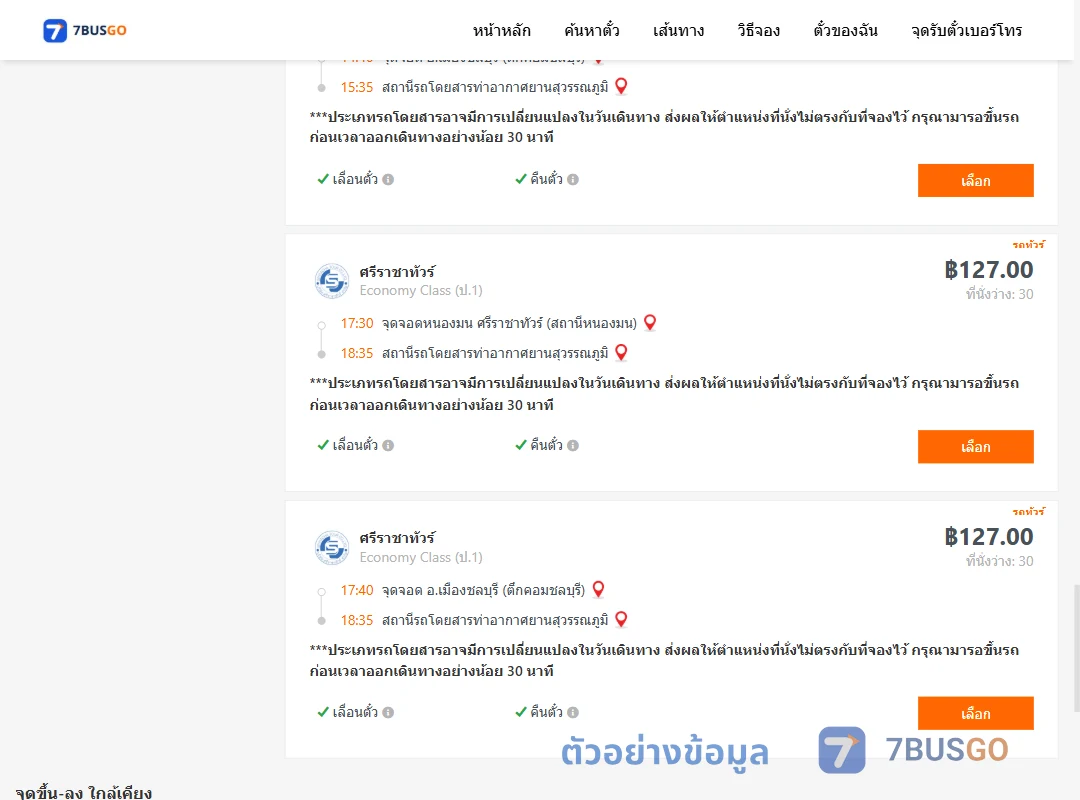Open วิธีจอง navigation link
The image size is (1080, 800).
pos(758,30)
